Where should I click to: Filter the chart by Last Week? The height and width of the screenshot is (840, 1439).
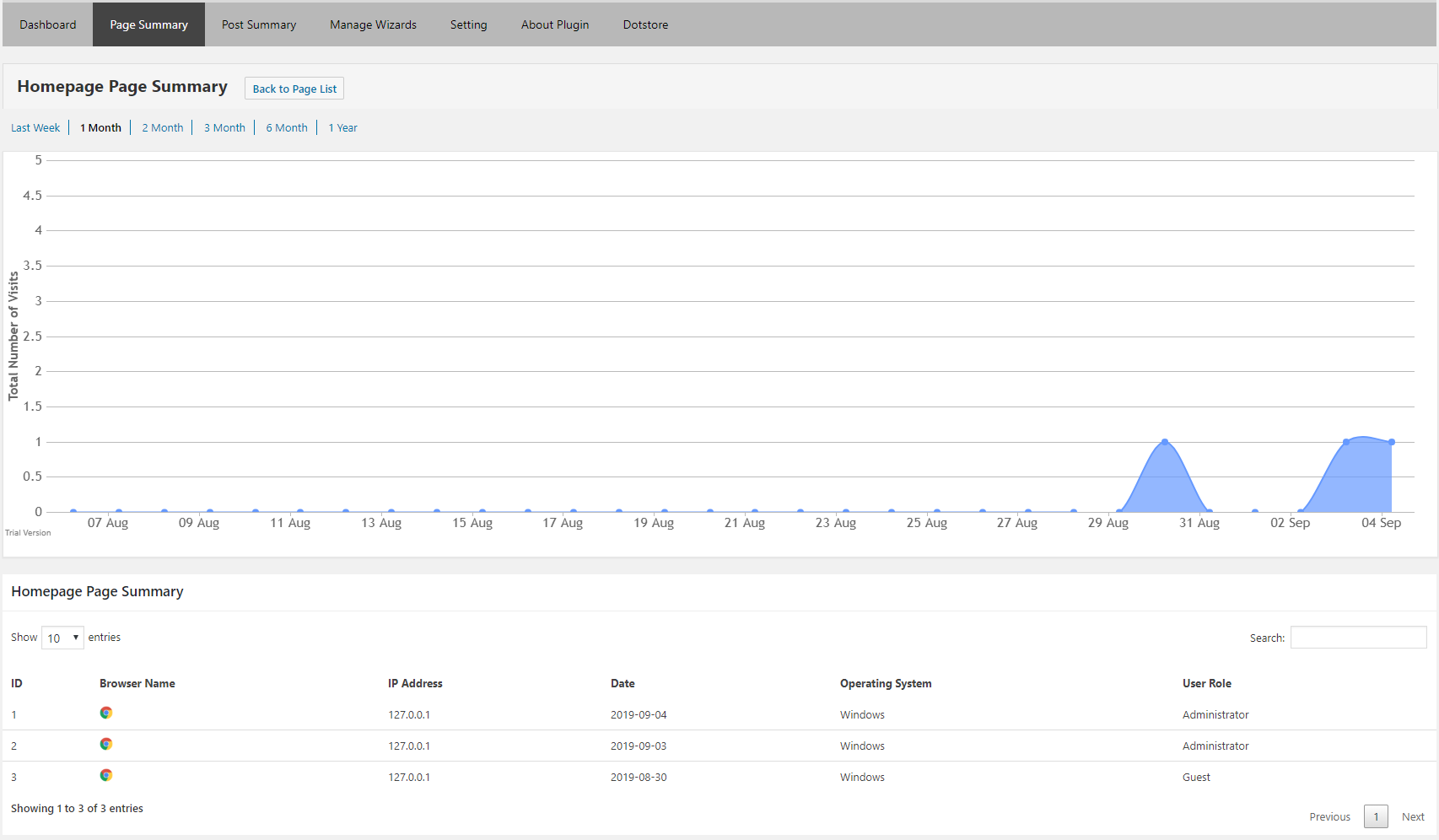35,128
